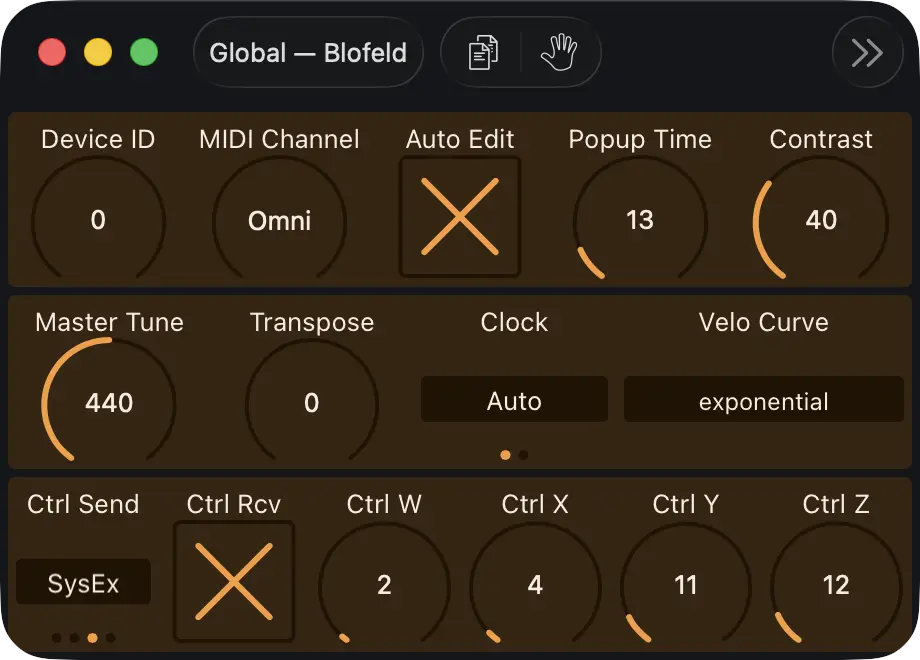
Task: Toggle the Auto Edit checkbox
Action: pyautogui.click(x=460, y=216)
